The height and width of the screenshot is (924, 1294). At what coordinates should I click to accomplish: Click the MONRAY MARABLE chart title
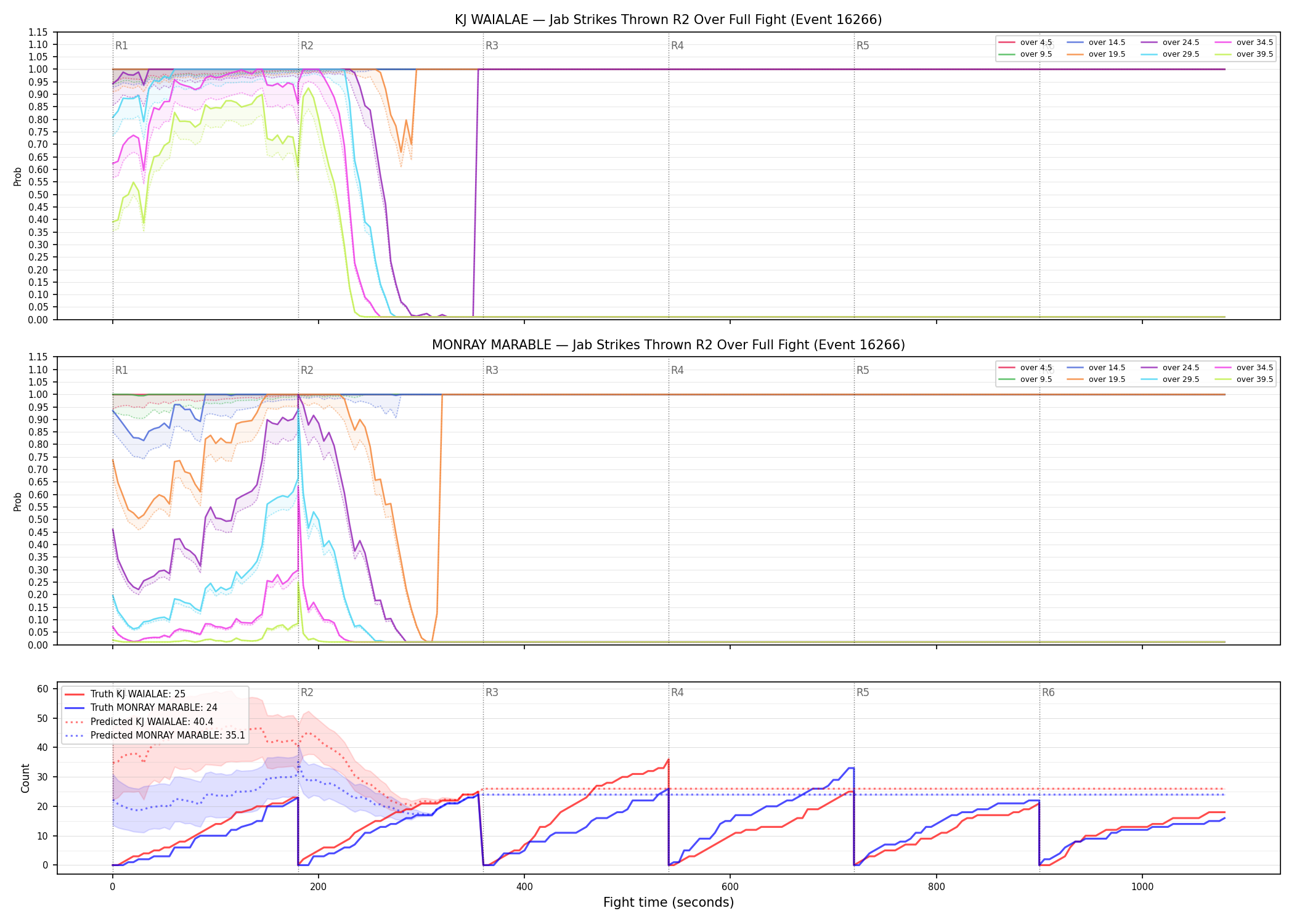tap(669, 345)
